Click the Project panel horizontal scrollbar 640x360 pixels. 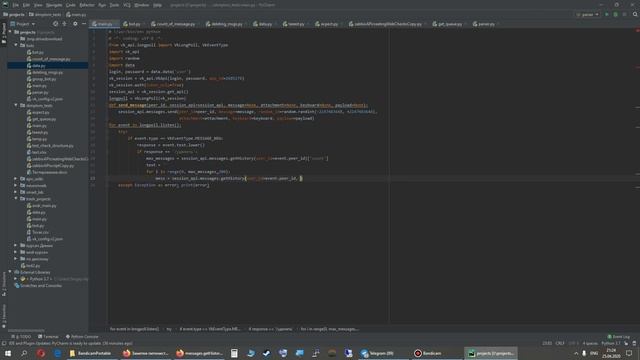(x=26, y=330)
